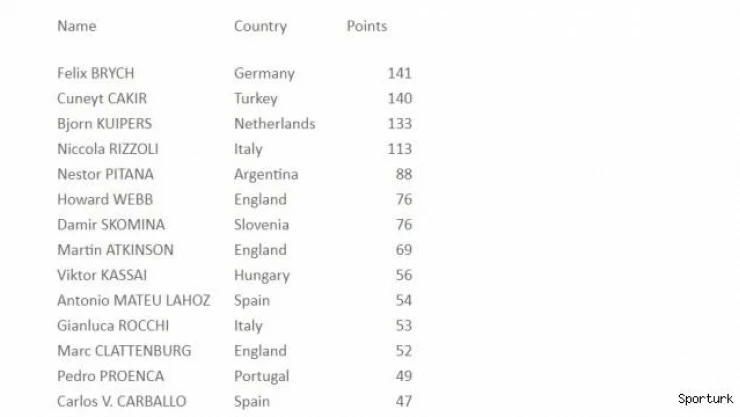This screenshot has height=417, width=740.
Task: Select Martin ATKINSON in the table
Action: coord(115,250)
